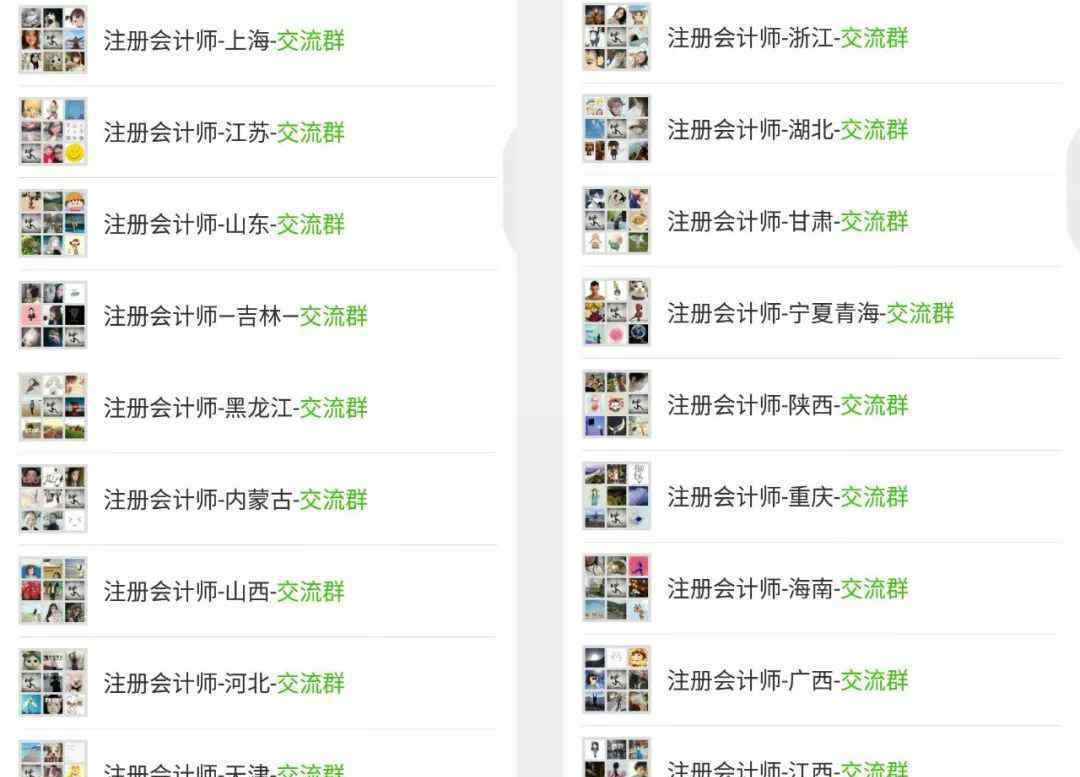The image size is (1080, 777).
Task: Open the 注册会计师-陕西-交流群 avatar icon
Action: (616, 404)
